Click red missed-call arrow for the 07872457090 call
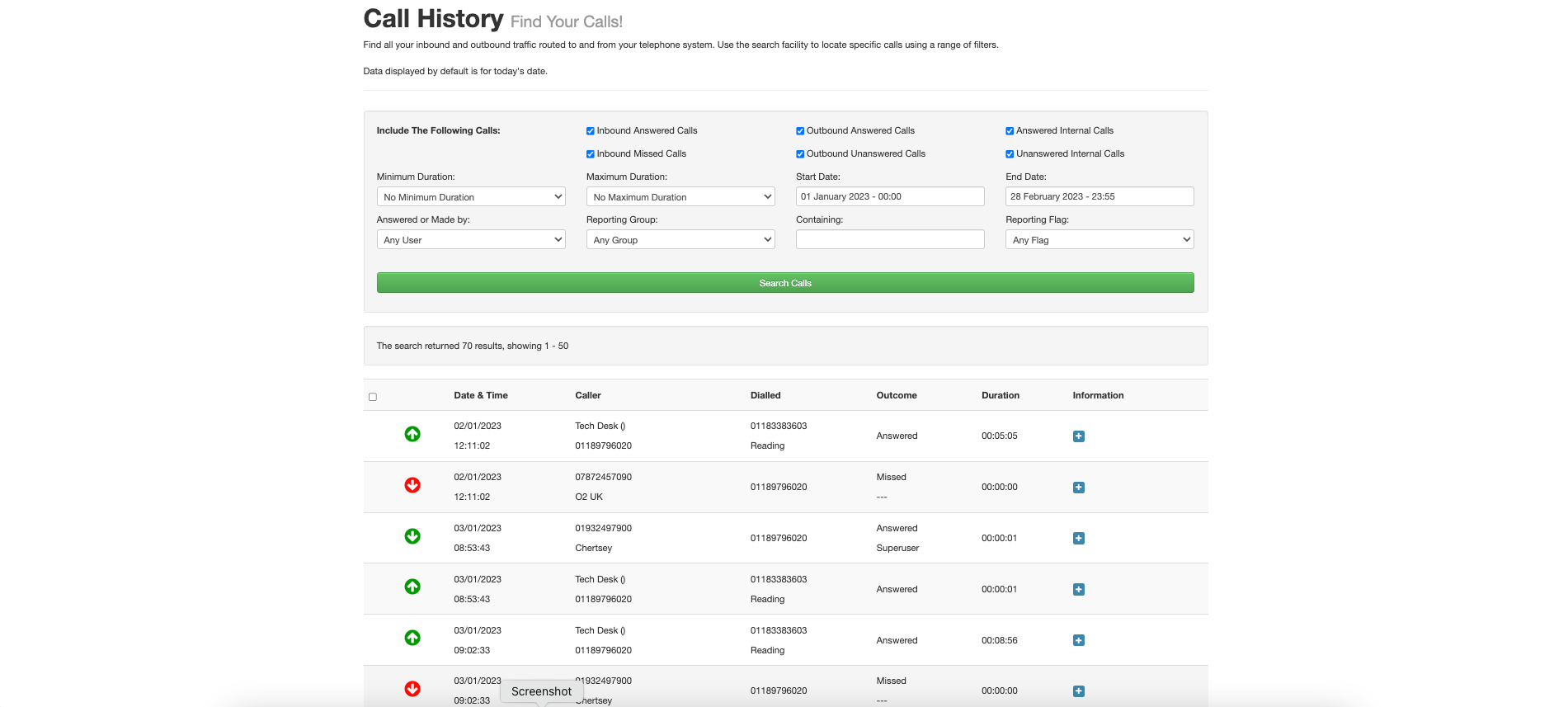The width and height of the screenshot is (1568, 707). coord(412,485)
